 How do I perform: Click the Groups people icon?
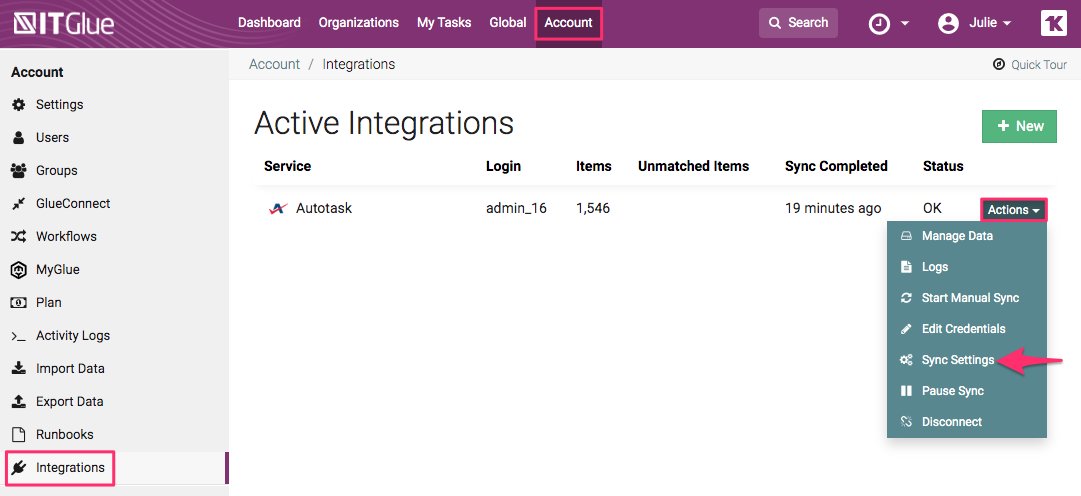(x=19, y=170)
